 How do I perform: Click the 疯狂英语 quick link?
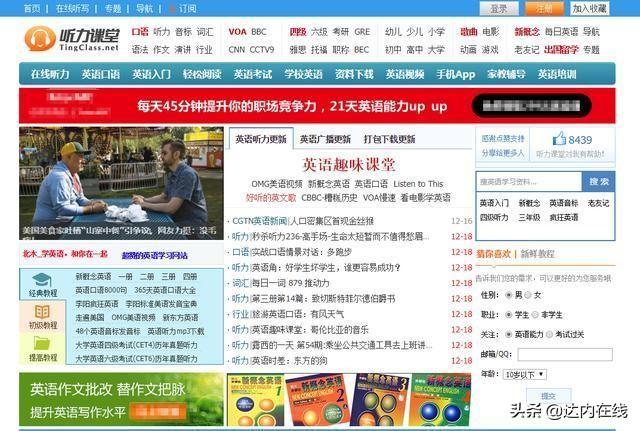(564, 218)
